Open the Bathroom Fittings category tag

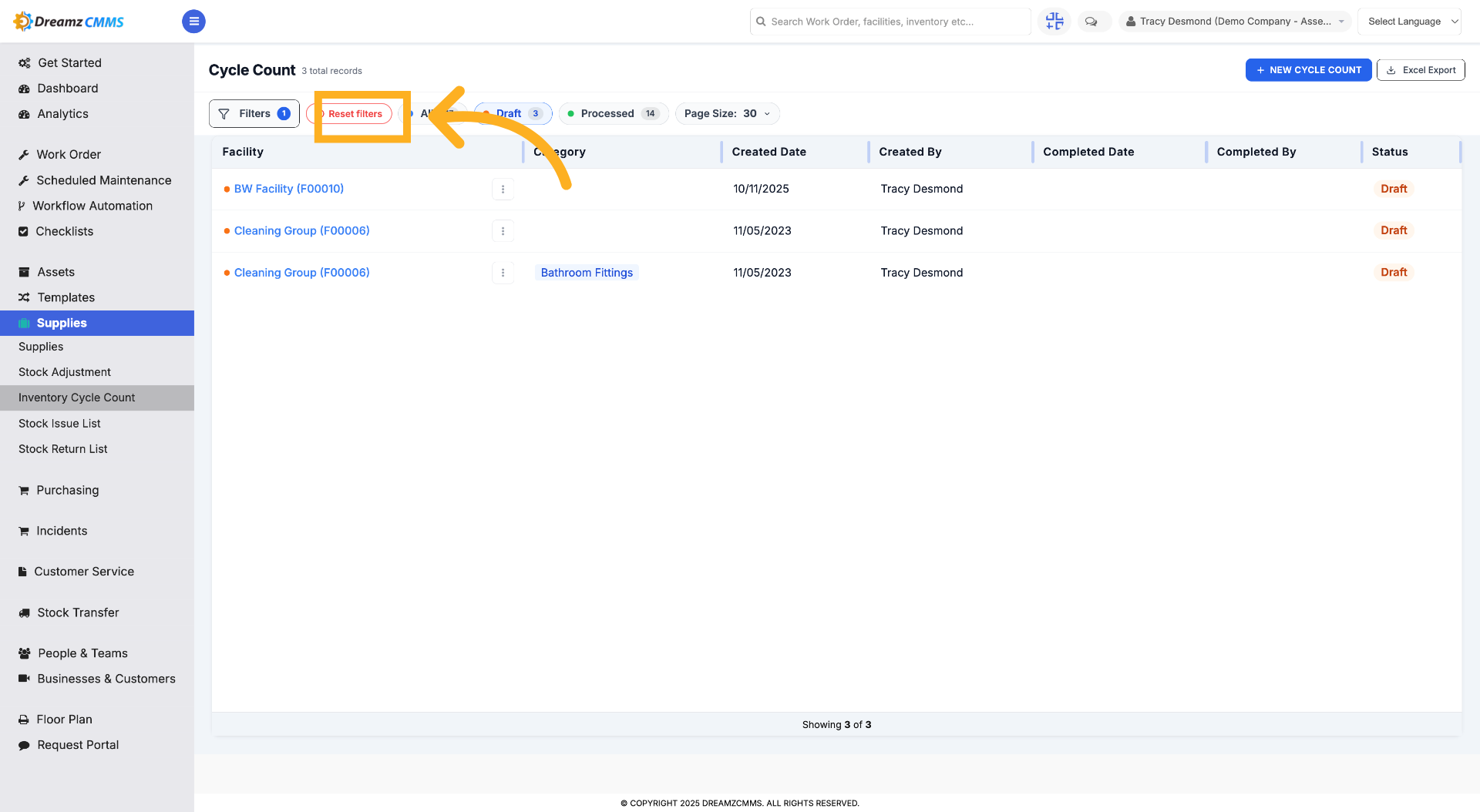587,273
